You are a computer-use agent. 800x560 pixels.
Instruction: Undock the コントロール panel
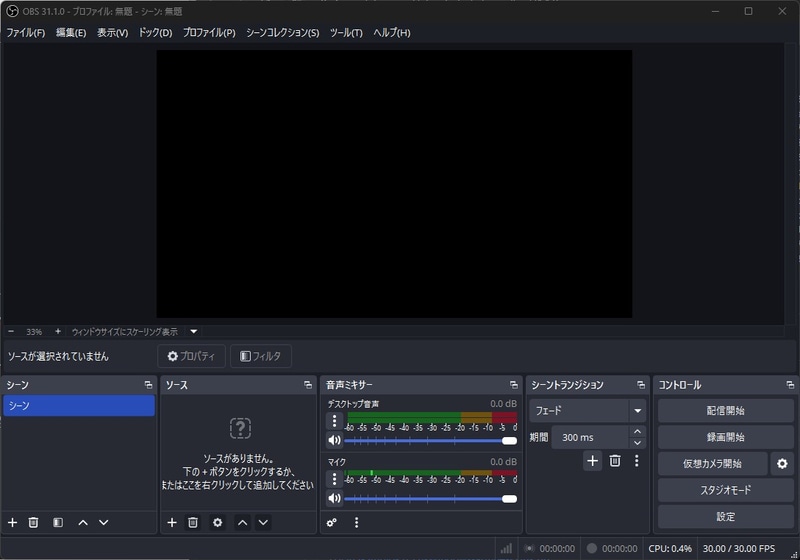(x=790, y=385)
